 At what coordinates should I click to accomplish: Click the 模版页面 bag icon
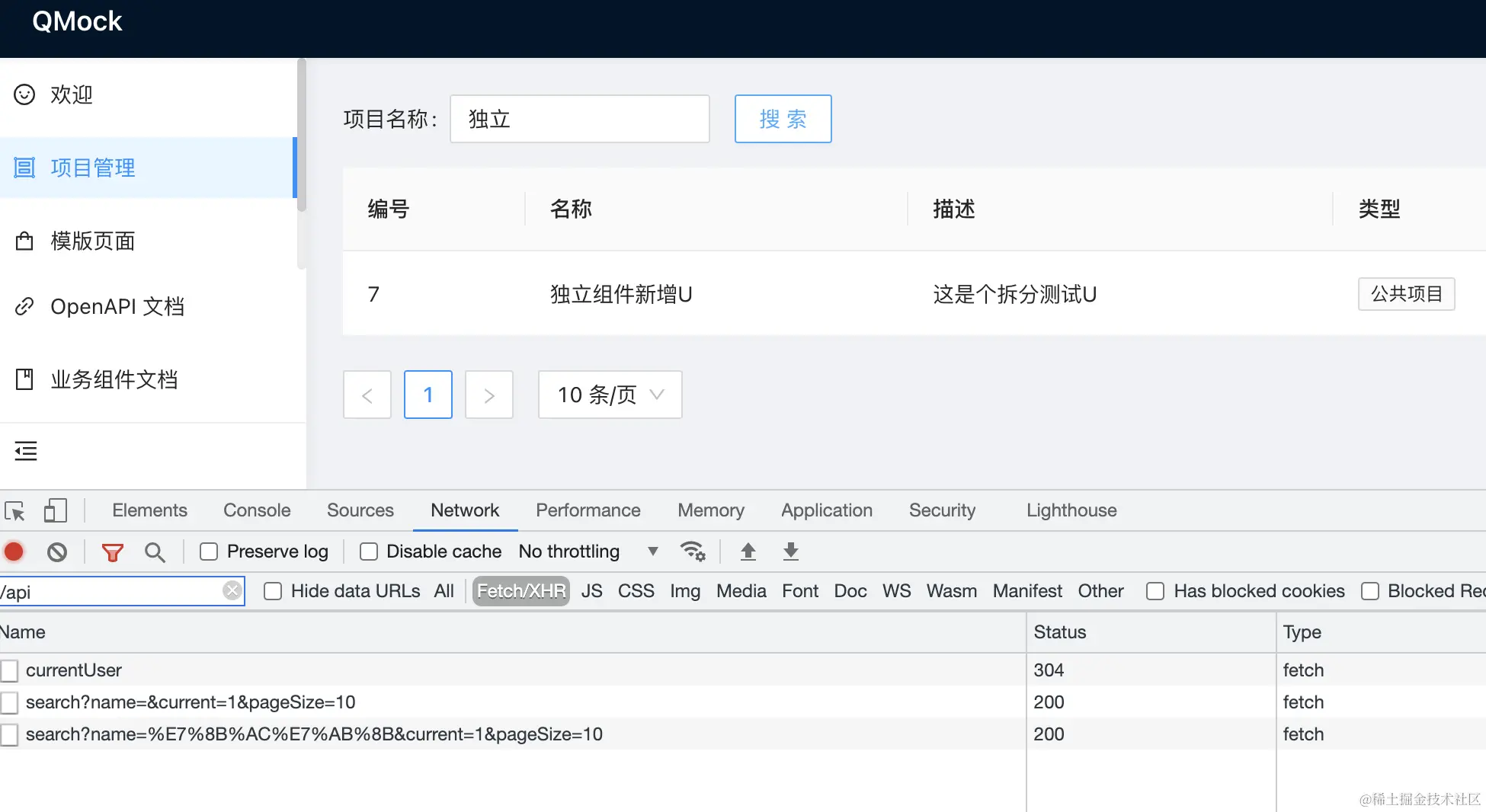(24, 241)
